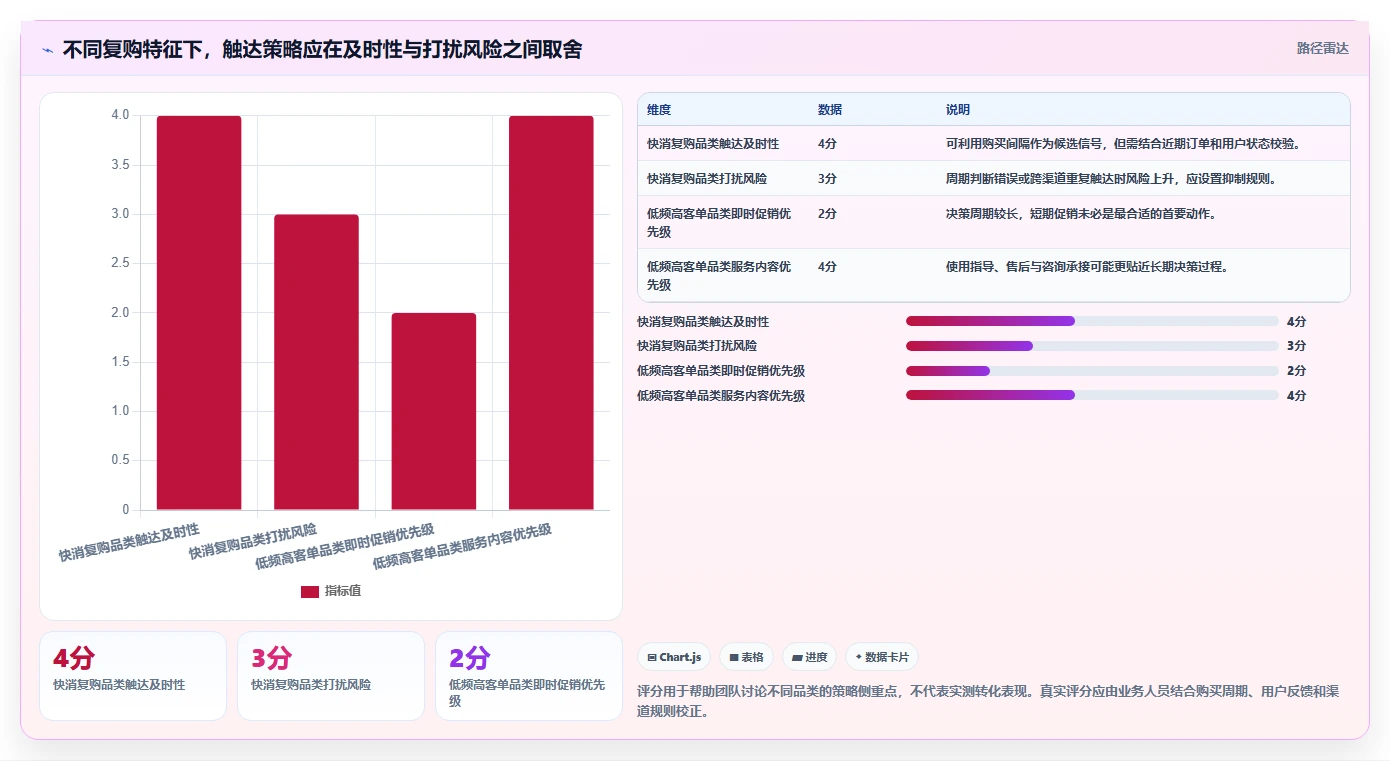
Task: Click description starting 可利用购买间隔作为候选信号
Action: coord(1124,144)
